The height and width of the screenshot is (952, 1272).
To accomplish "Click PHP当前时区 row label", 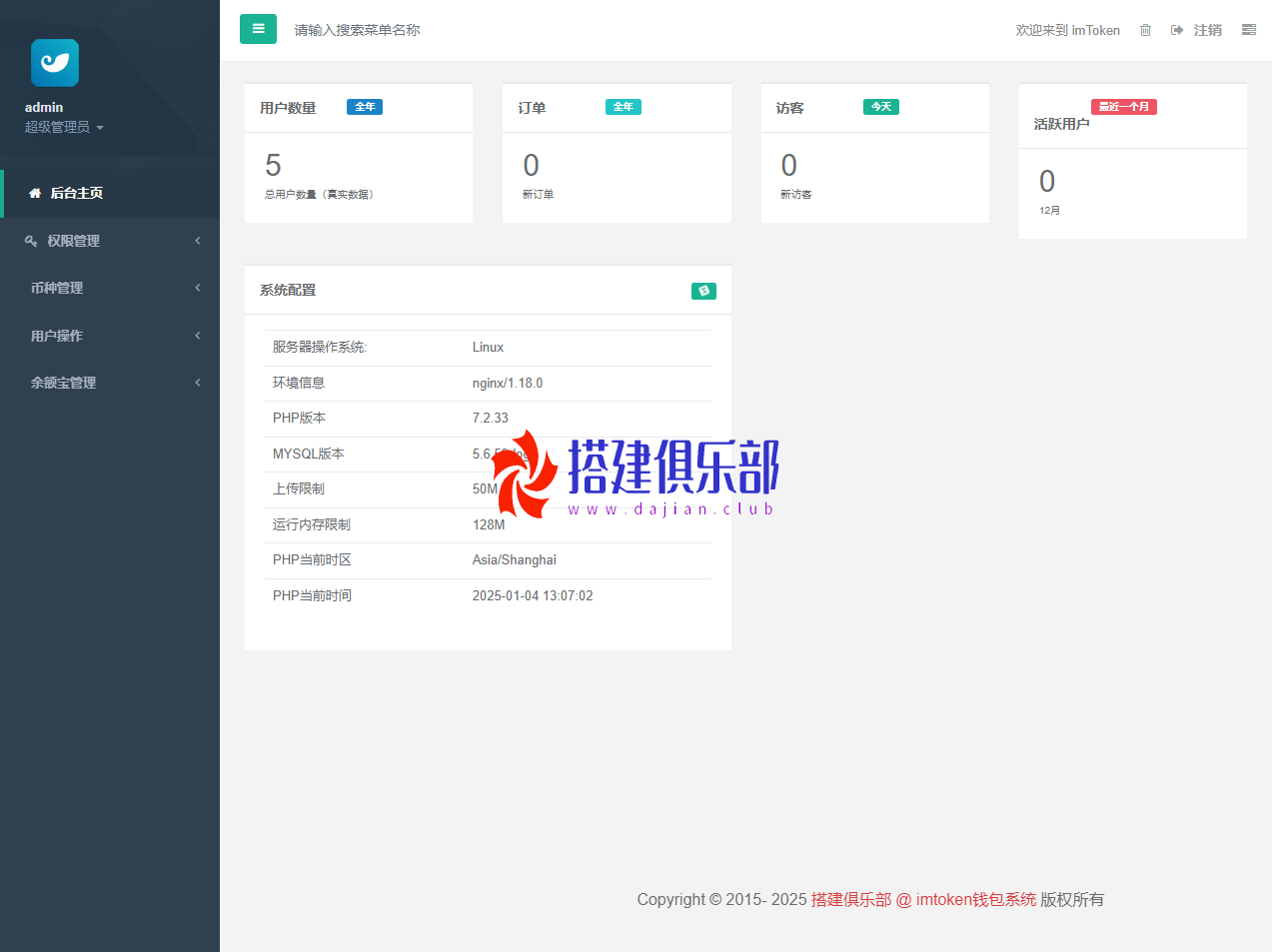I will click(312, 559).
